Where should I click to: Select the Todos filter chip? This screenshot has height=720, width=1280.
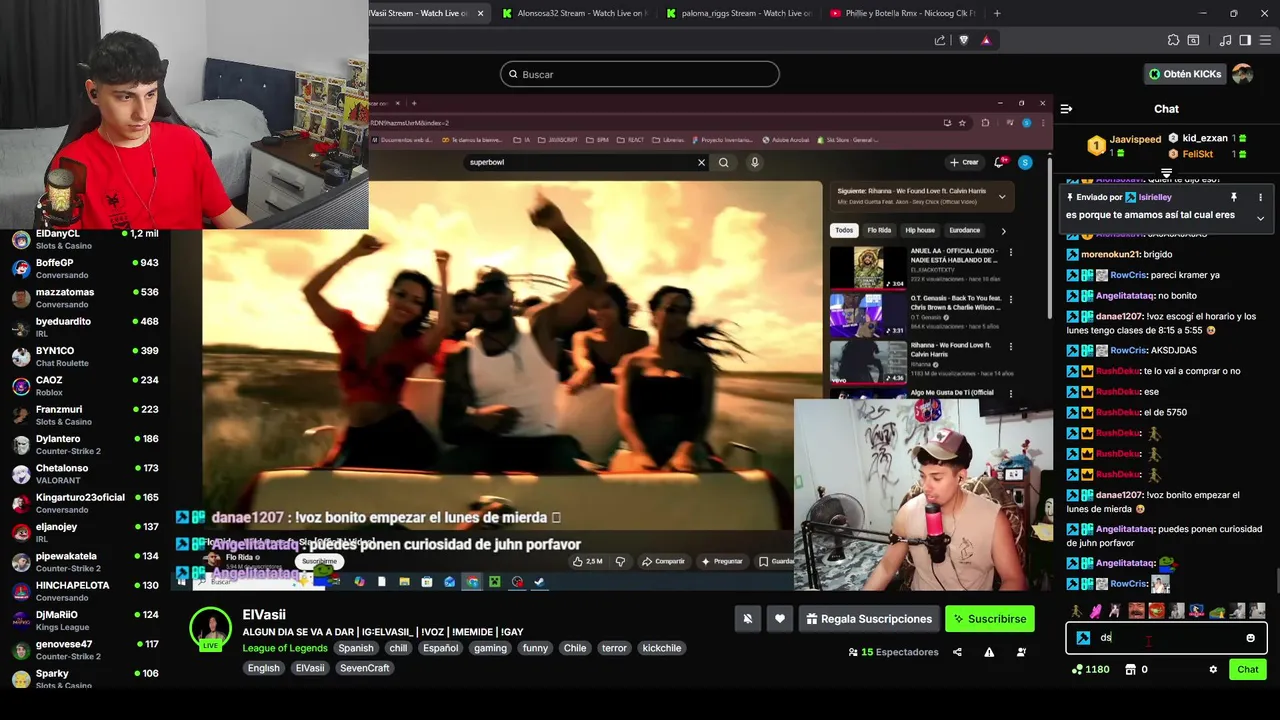coord(844,230)
